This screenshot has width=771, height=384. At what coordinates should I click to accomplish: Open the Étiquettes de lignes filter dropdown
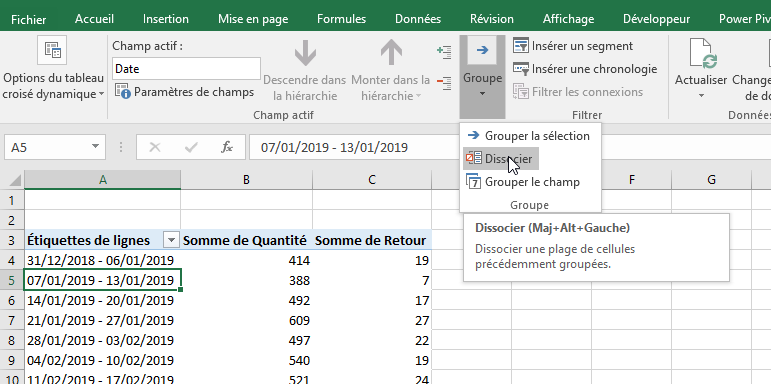point(171,240)
